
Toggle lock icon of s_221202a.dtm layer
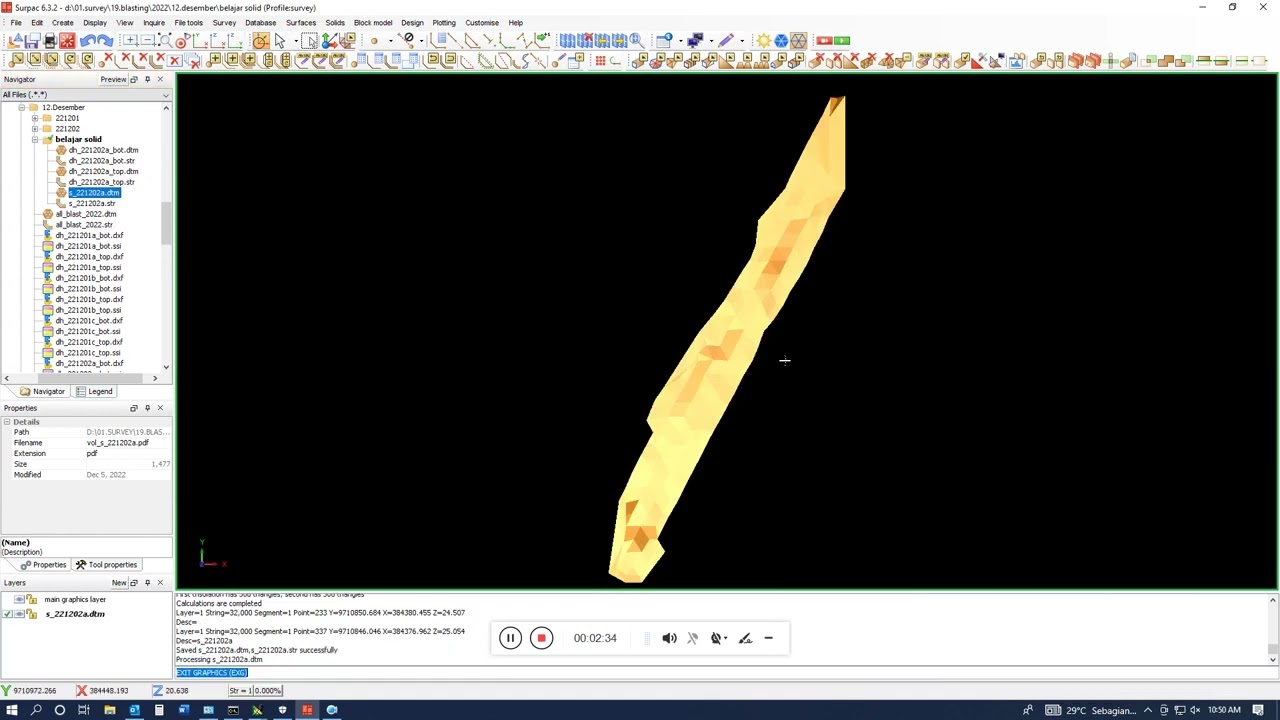click(x=31, y=614)
